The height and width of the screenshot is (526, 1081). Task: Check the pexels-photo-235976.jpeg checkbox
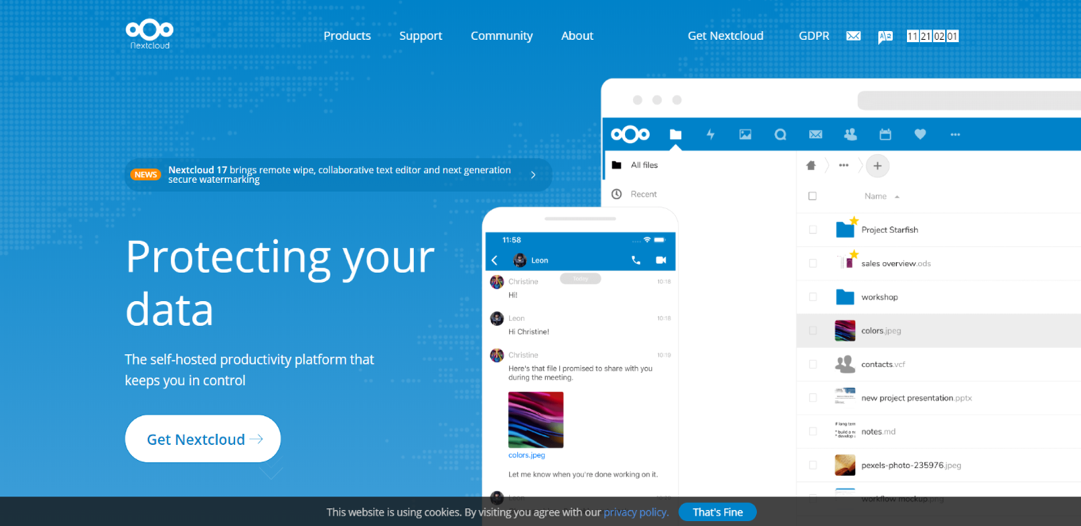tap(813, 465)
